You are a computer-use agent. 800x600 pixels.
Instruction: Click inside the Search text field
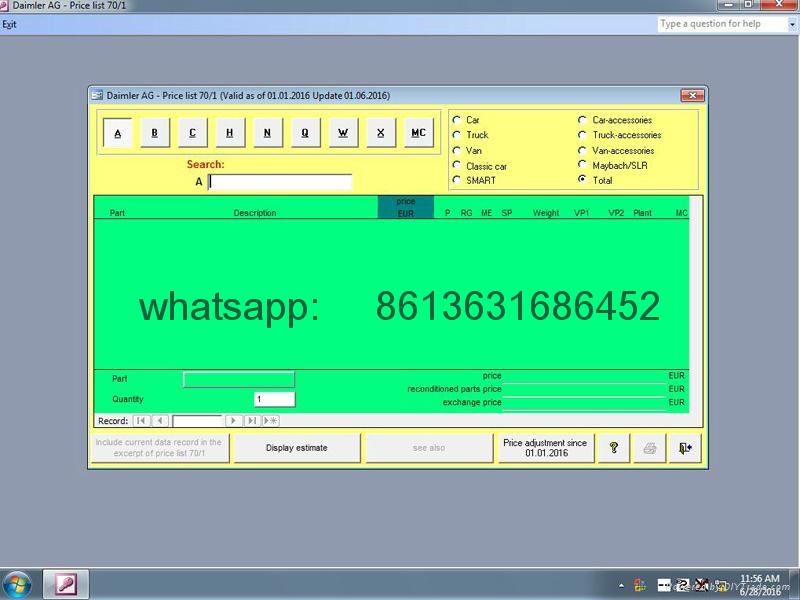(x=280, y=181)
